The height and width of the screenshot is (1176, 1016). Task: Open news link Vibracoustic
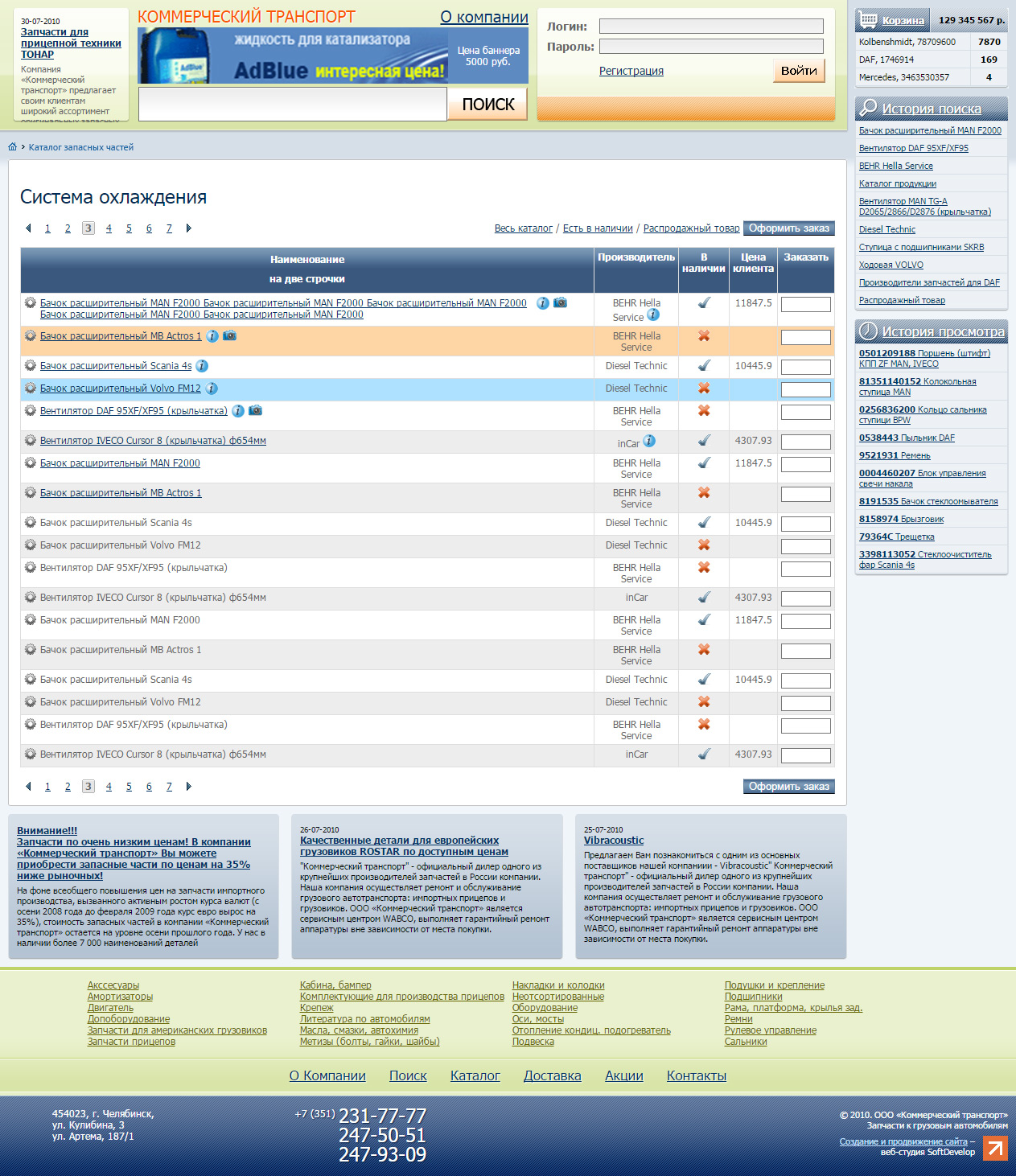(614, 840)
